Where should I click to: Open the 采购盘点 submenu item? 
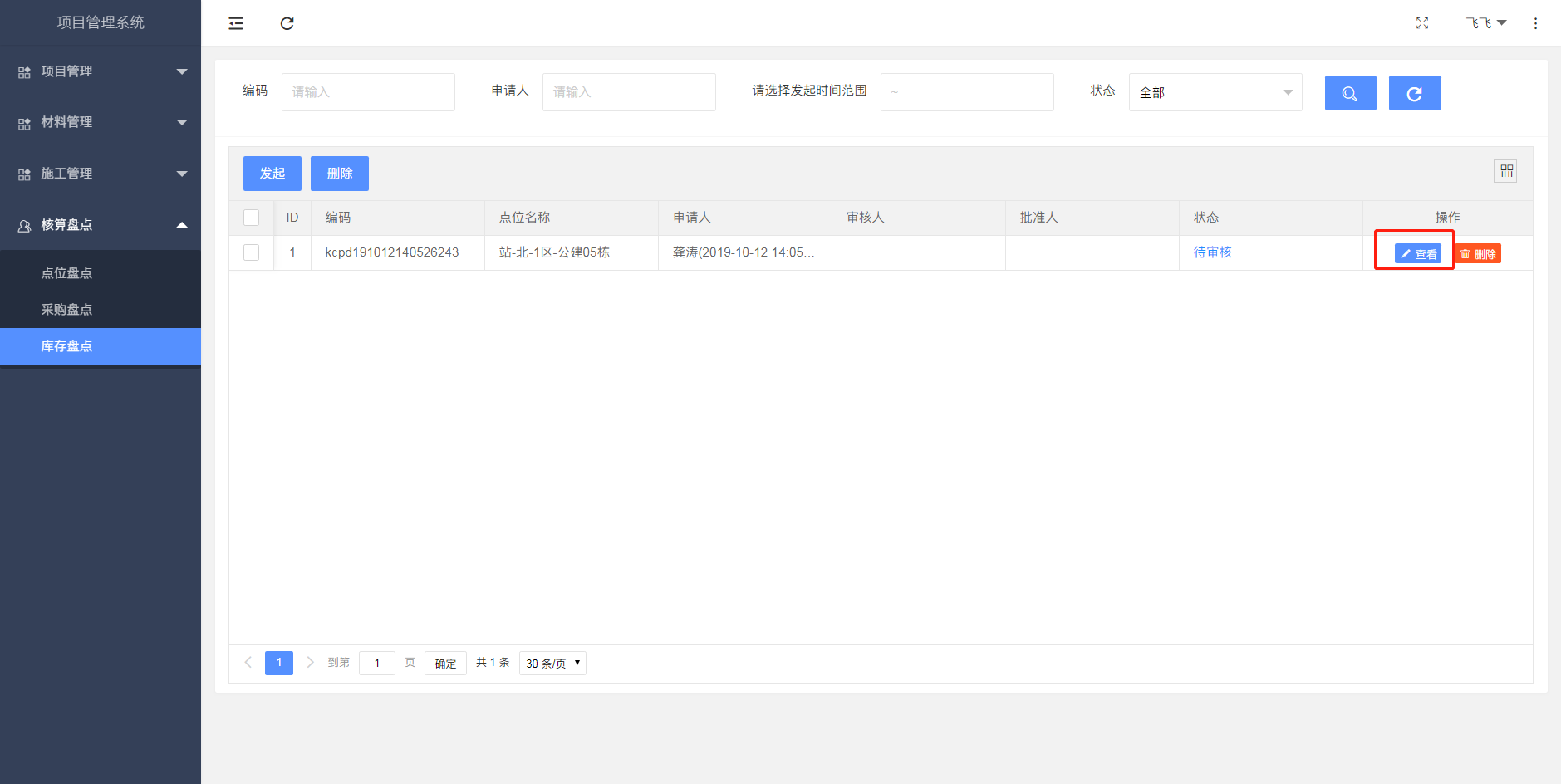click(101, 310)
